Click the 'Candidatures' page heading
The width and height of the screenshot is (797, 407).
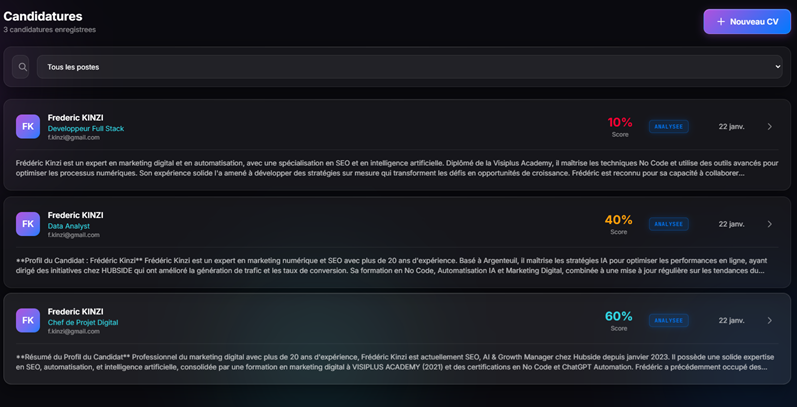pos(43,16)
